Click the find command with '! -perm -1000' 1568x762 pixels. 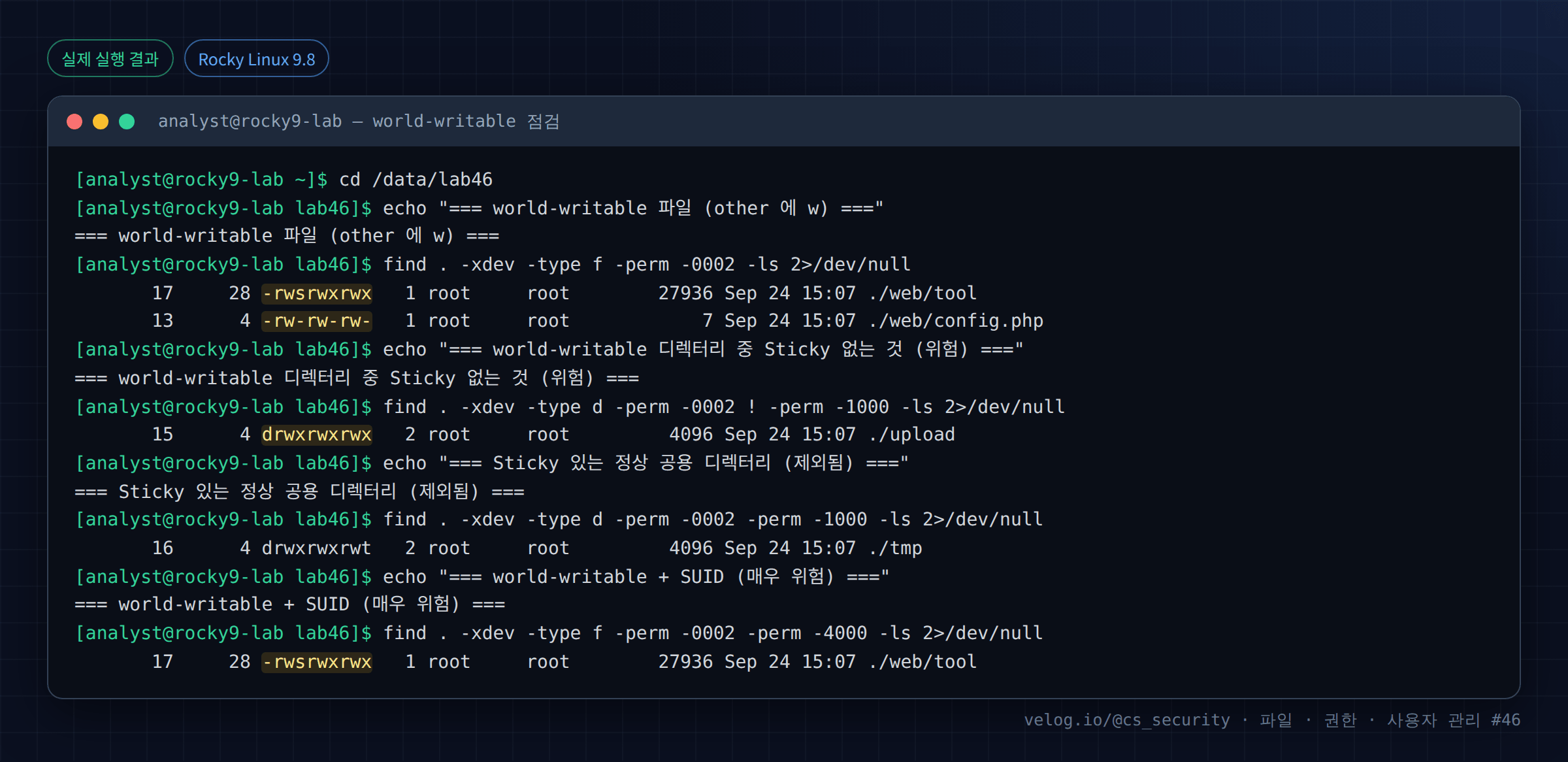pos(724,407)
